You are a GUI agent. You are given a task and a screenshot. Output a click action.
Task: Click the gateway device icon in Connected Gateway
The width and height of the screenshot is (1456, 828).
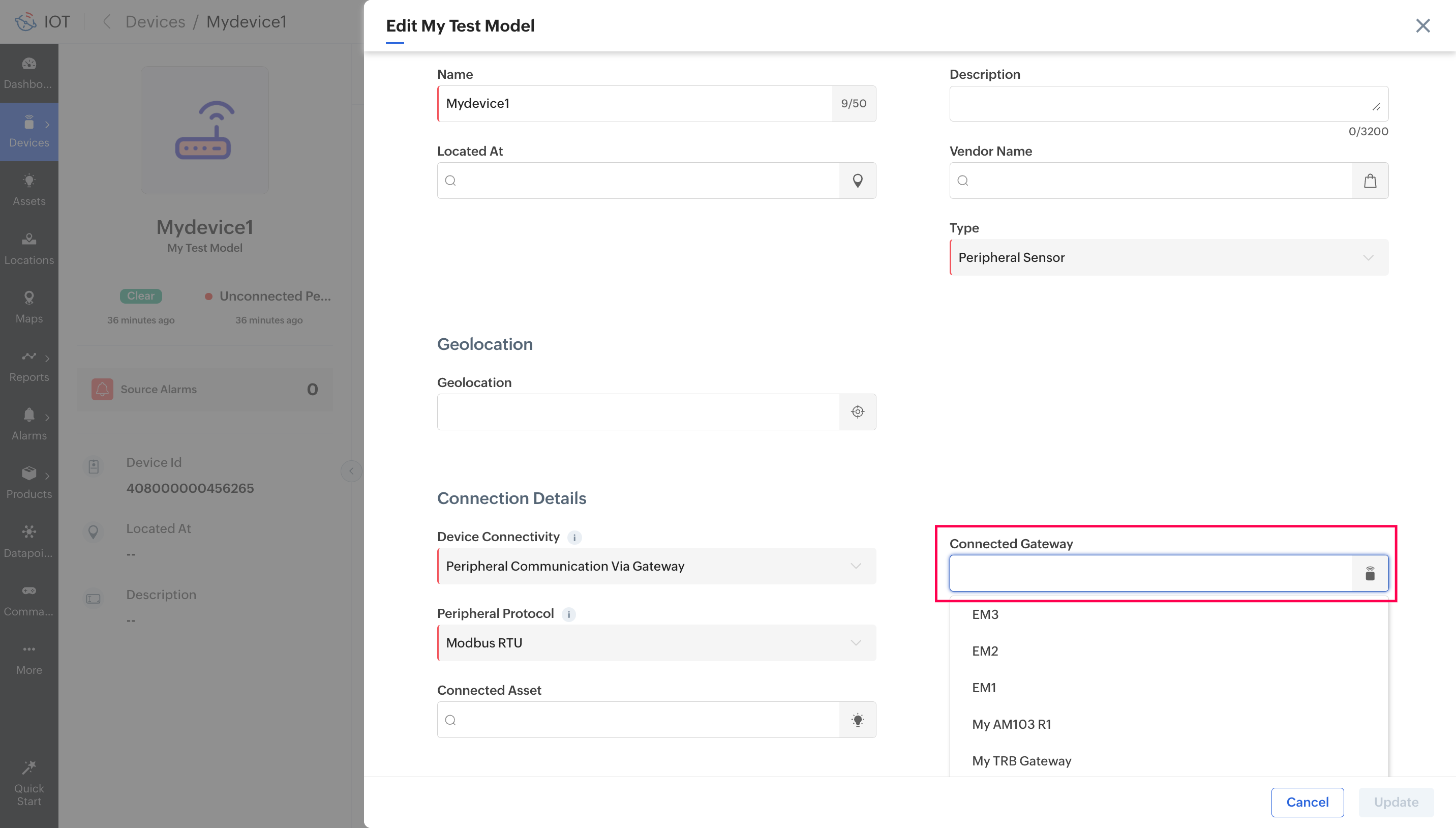coord(1370,573)
